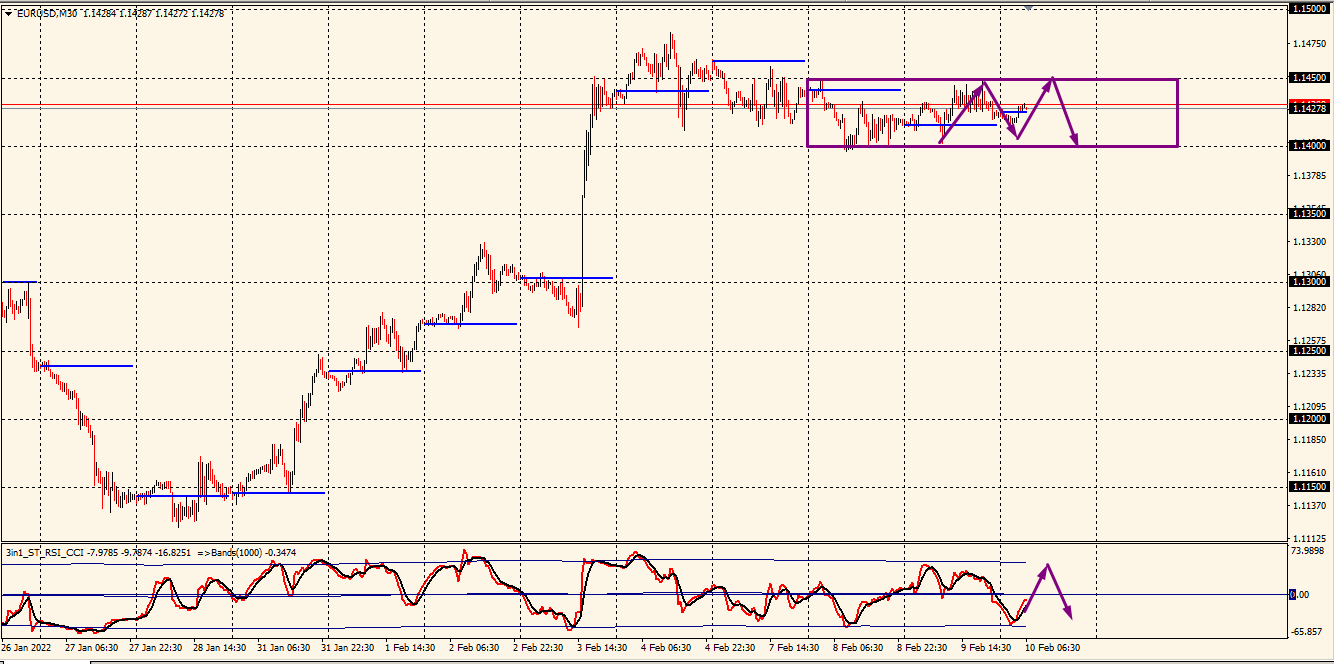Click the 1.14278 current price label
The width and height of the screenshot is (1334, 664).
click(x=1310, y=108)
